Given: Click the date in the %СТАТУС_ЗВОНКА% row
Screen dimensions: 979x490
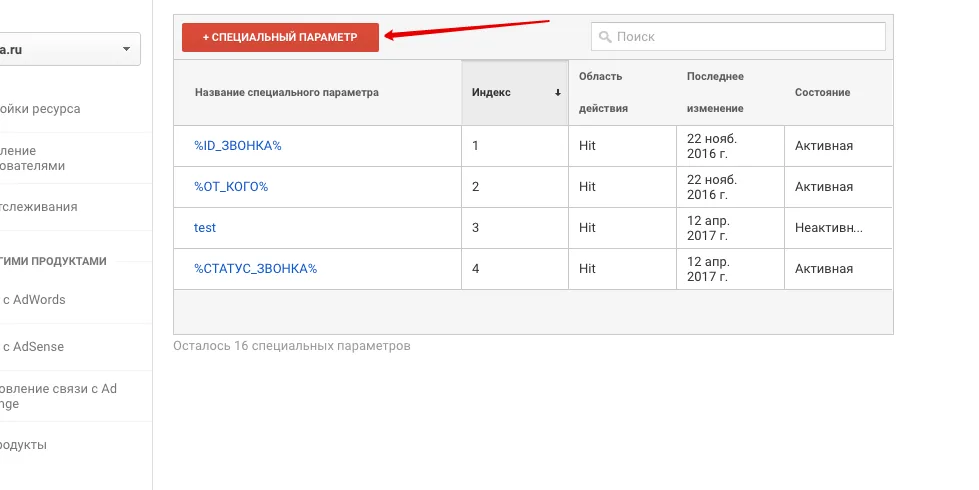Looking at the screenshot, I should [x=708, y=269].
